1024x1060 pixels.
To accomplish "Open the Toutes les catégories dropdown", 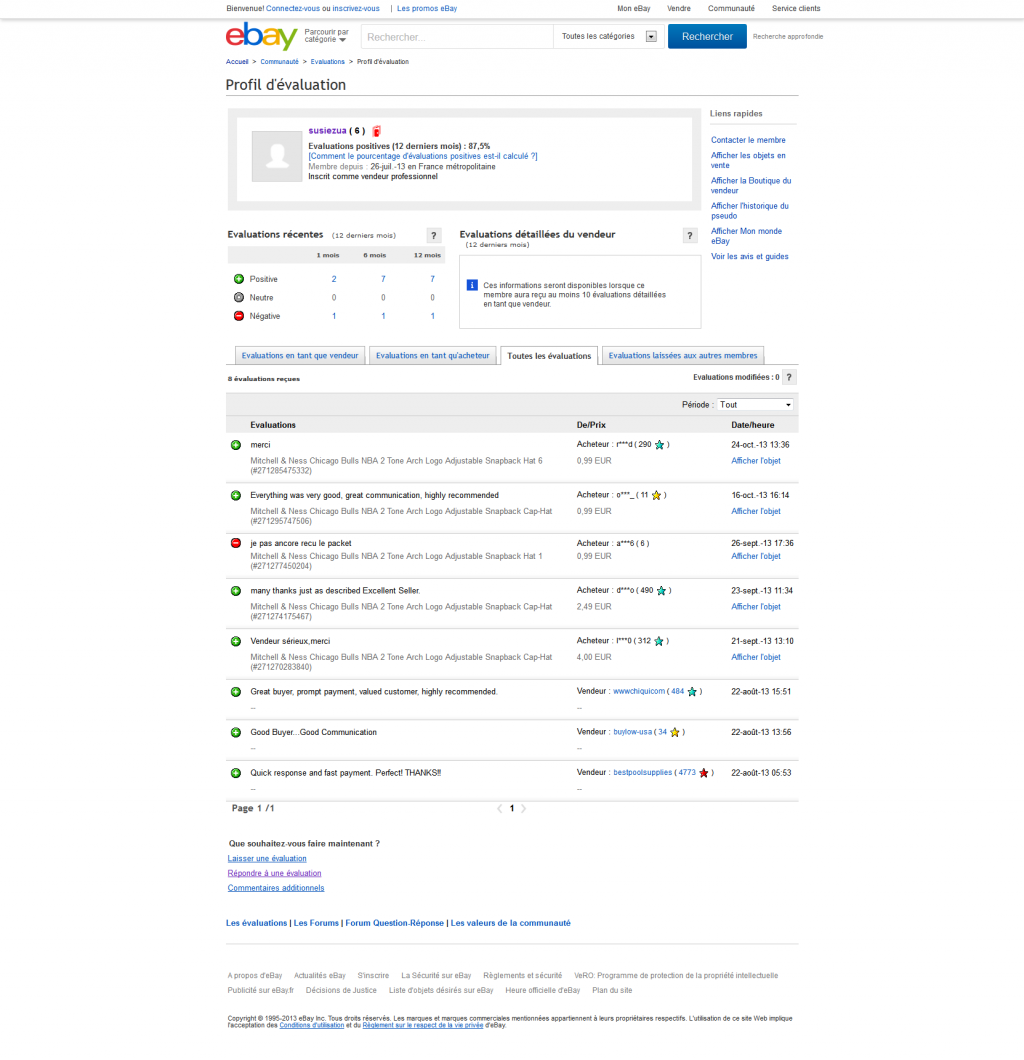I will coord(609,37).
